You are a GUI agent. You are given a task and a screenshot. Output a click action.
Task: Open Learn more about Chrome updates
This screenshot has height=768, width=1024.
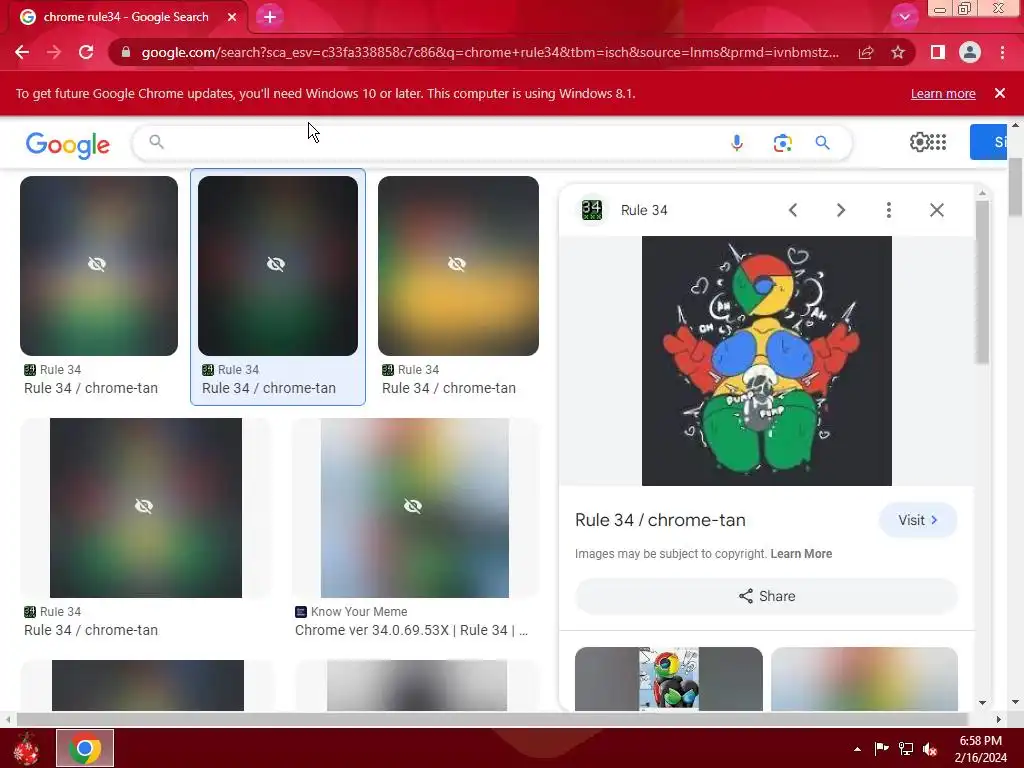tap(943, 93)
